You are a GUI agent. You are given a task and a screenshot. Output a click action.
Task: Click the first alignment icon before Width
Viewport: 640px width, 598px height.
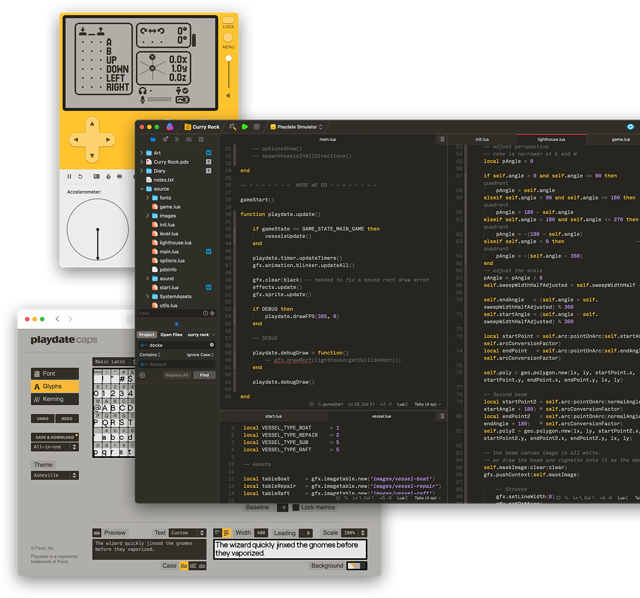tap(218, 533)
